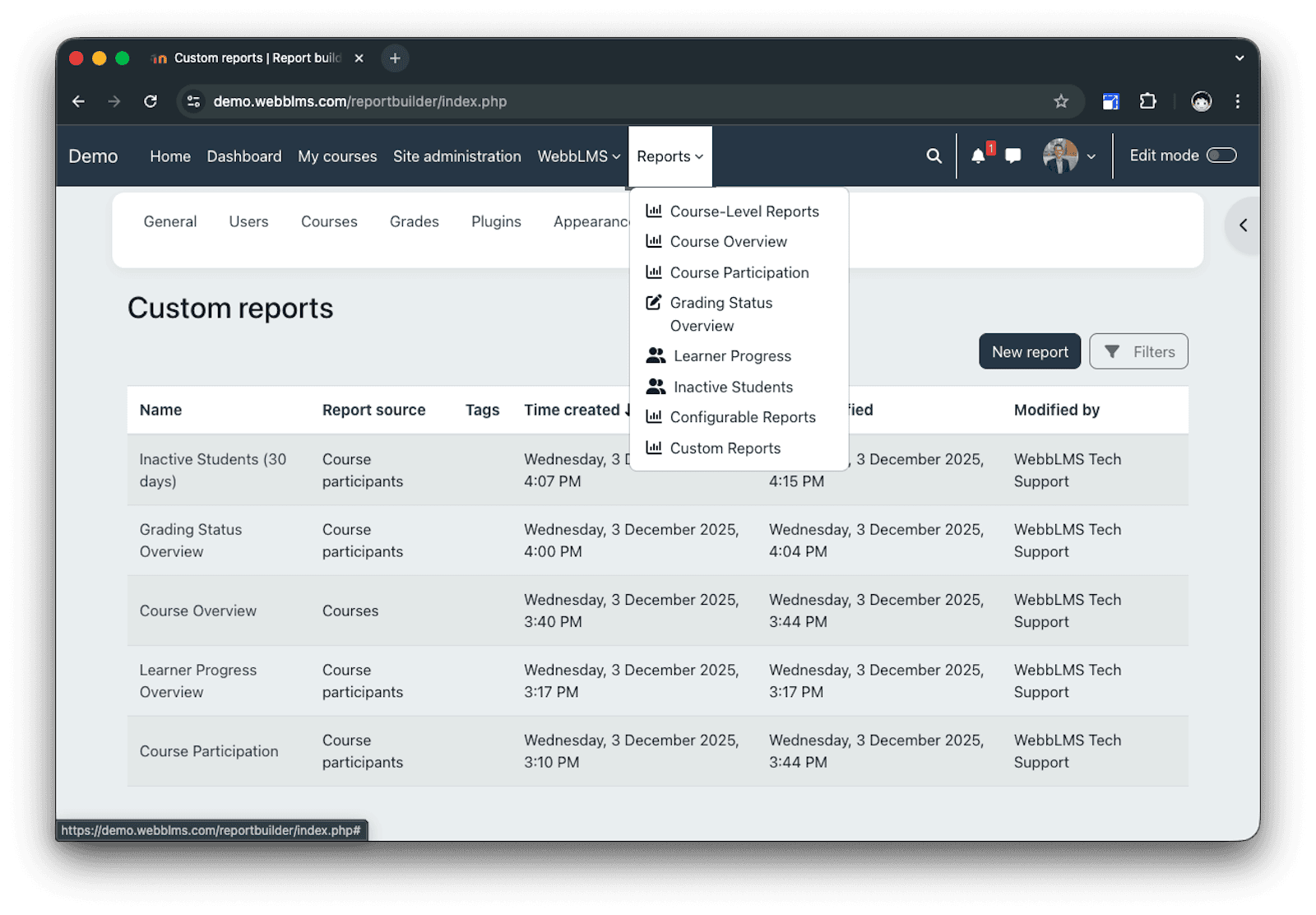1316x915 pixels.
Task: Open messages with the chat bubble icon
Action: point(1012,156)
